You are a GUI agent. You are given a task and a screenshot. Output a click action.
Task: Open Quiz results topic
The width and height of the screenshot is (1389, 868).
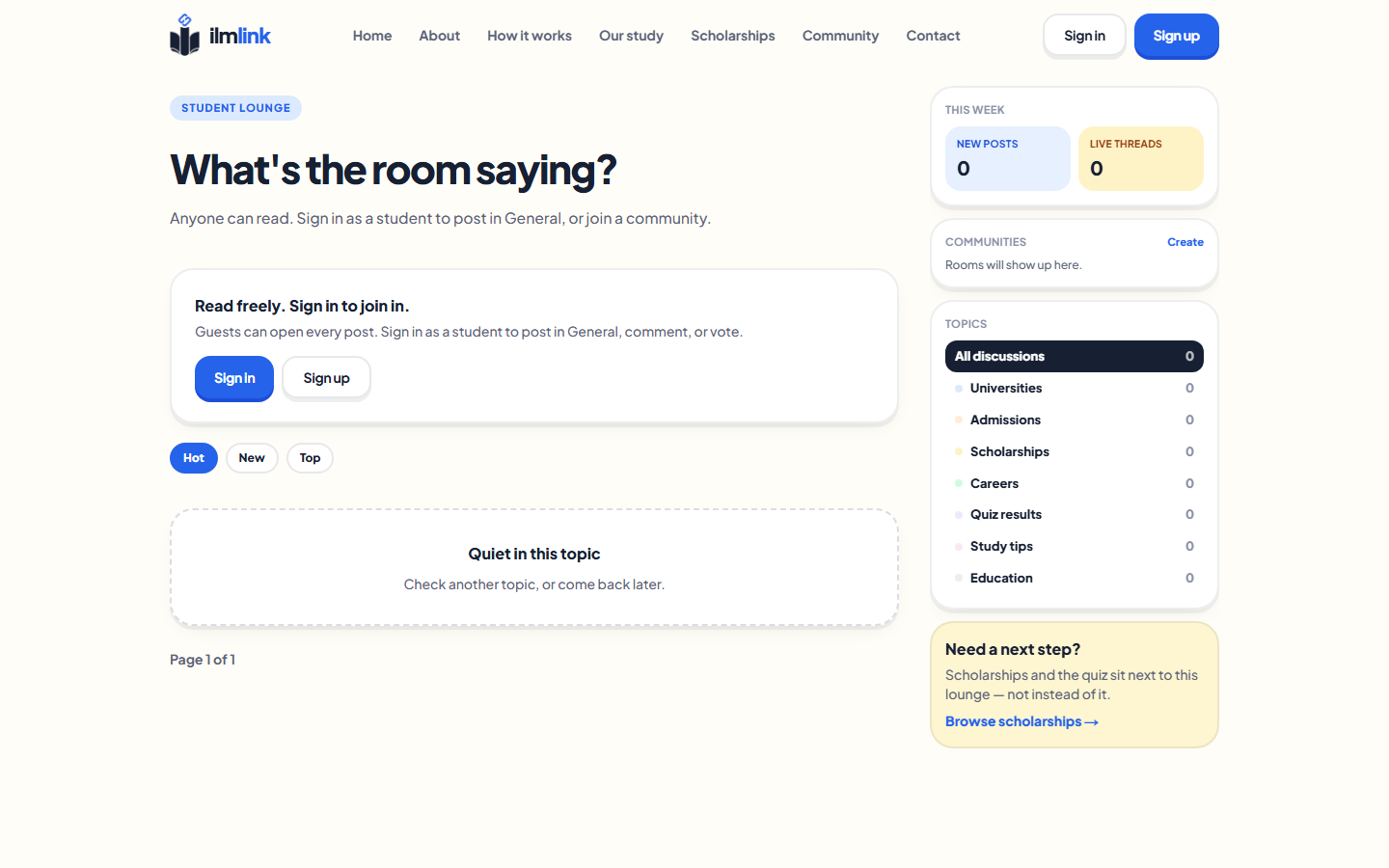(x=1075, y=514)
